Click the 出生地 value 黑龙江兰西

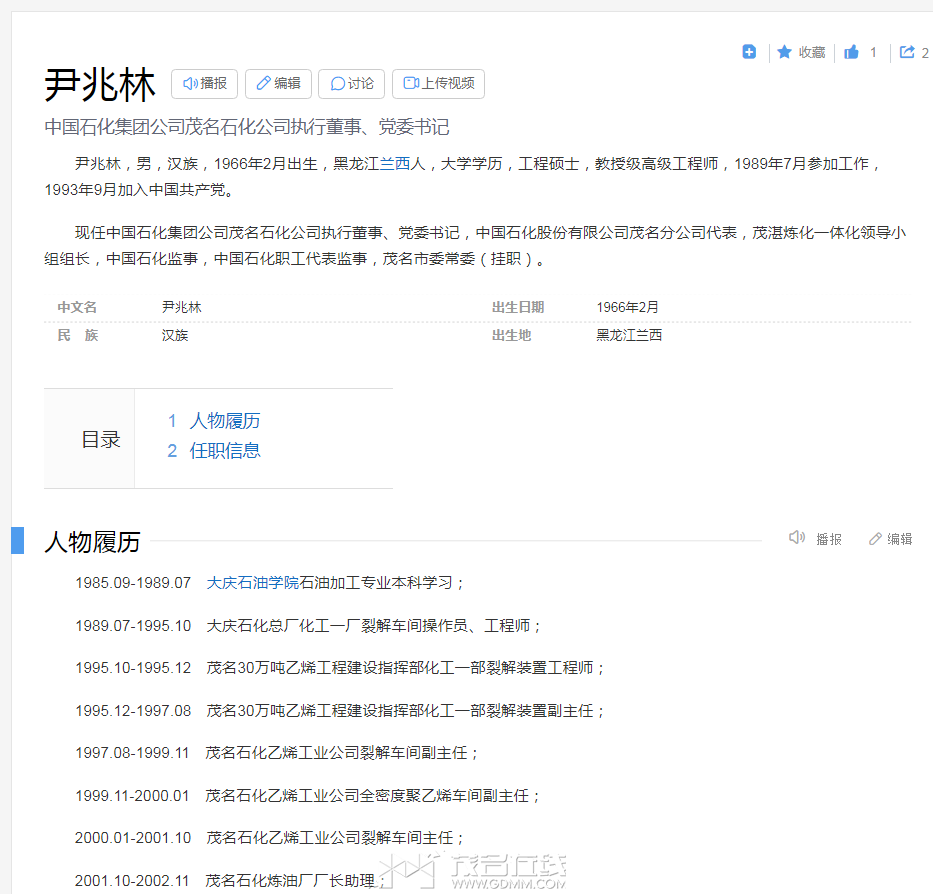(629, 335)
